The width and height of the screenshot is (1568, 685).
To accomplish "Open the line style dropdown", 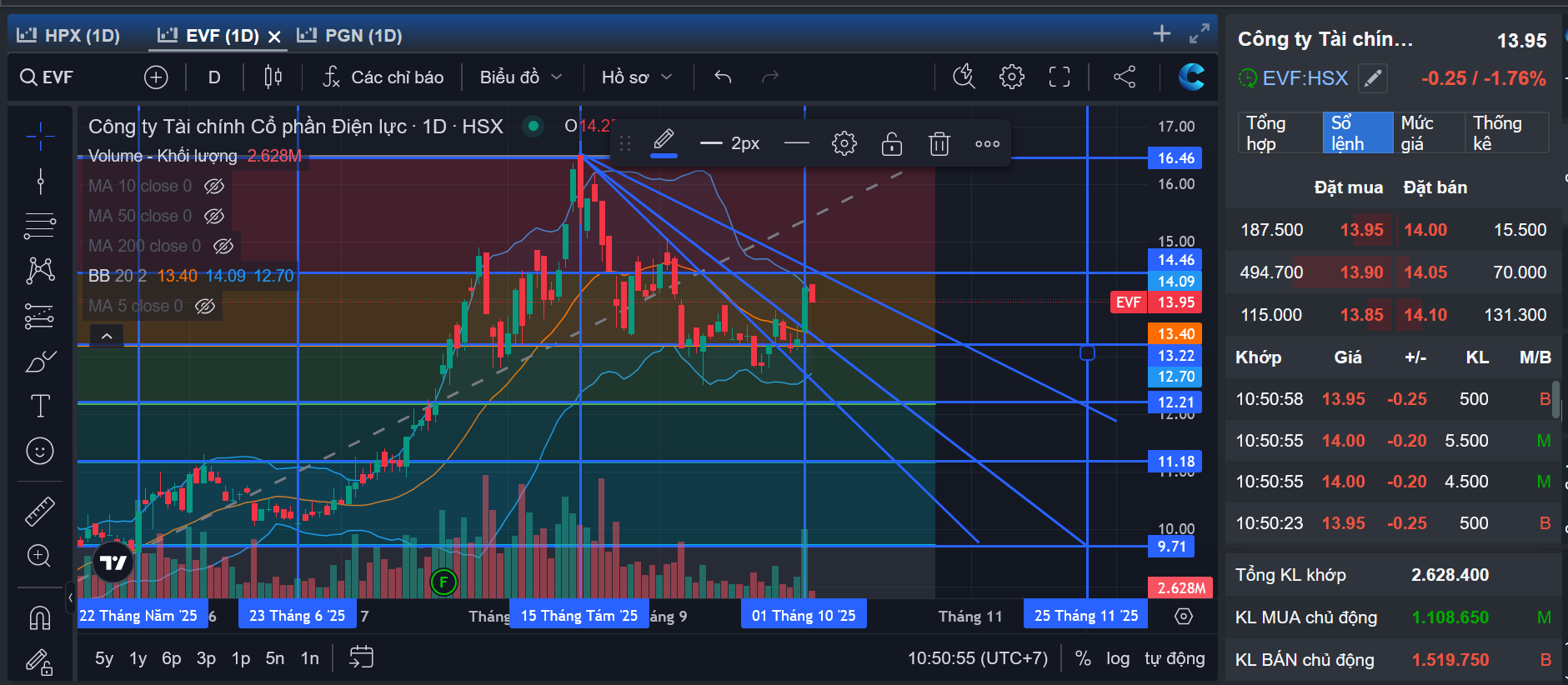I will [797, 144].
